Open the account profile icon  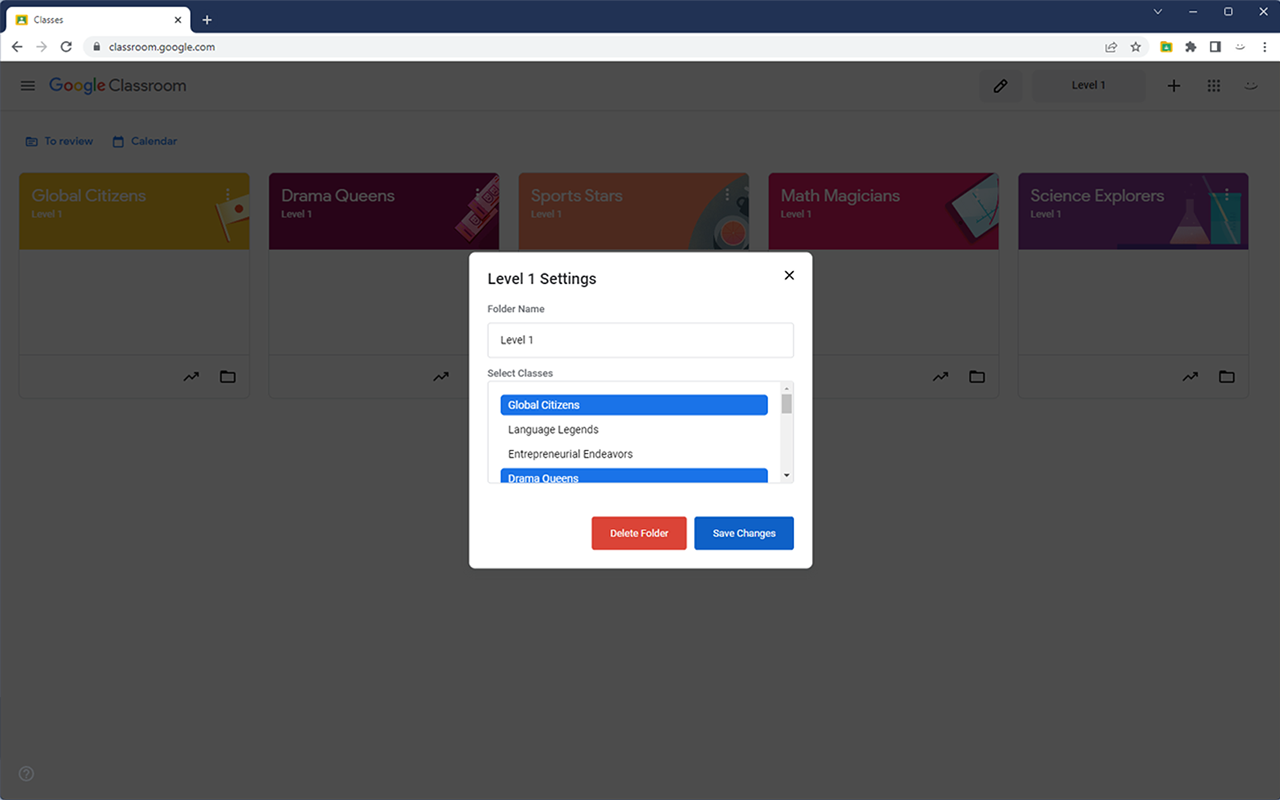pos(1250,86)
